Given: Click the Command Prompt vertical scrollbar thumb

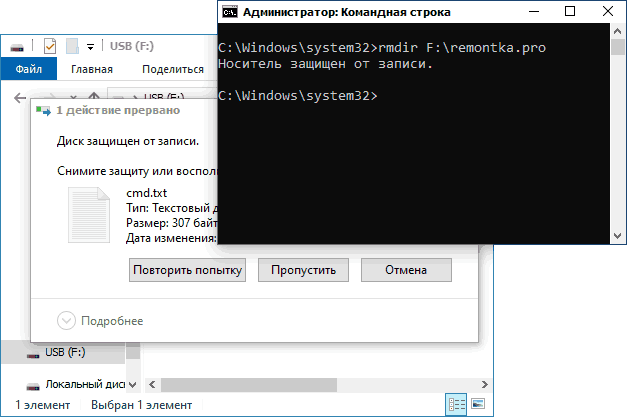Looking at the screenshot, I should (x=617, y=47).
